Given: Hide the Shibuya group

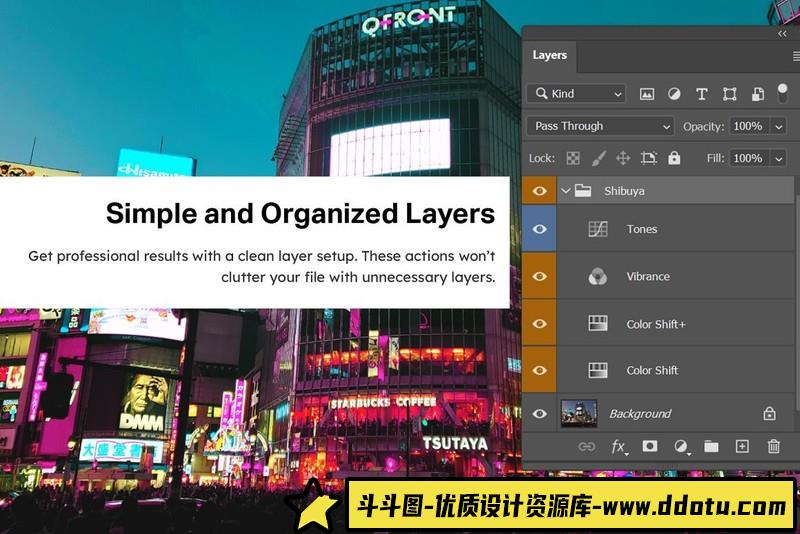Looking at the screenshot, I should coord(540,191).
